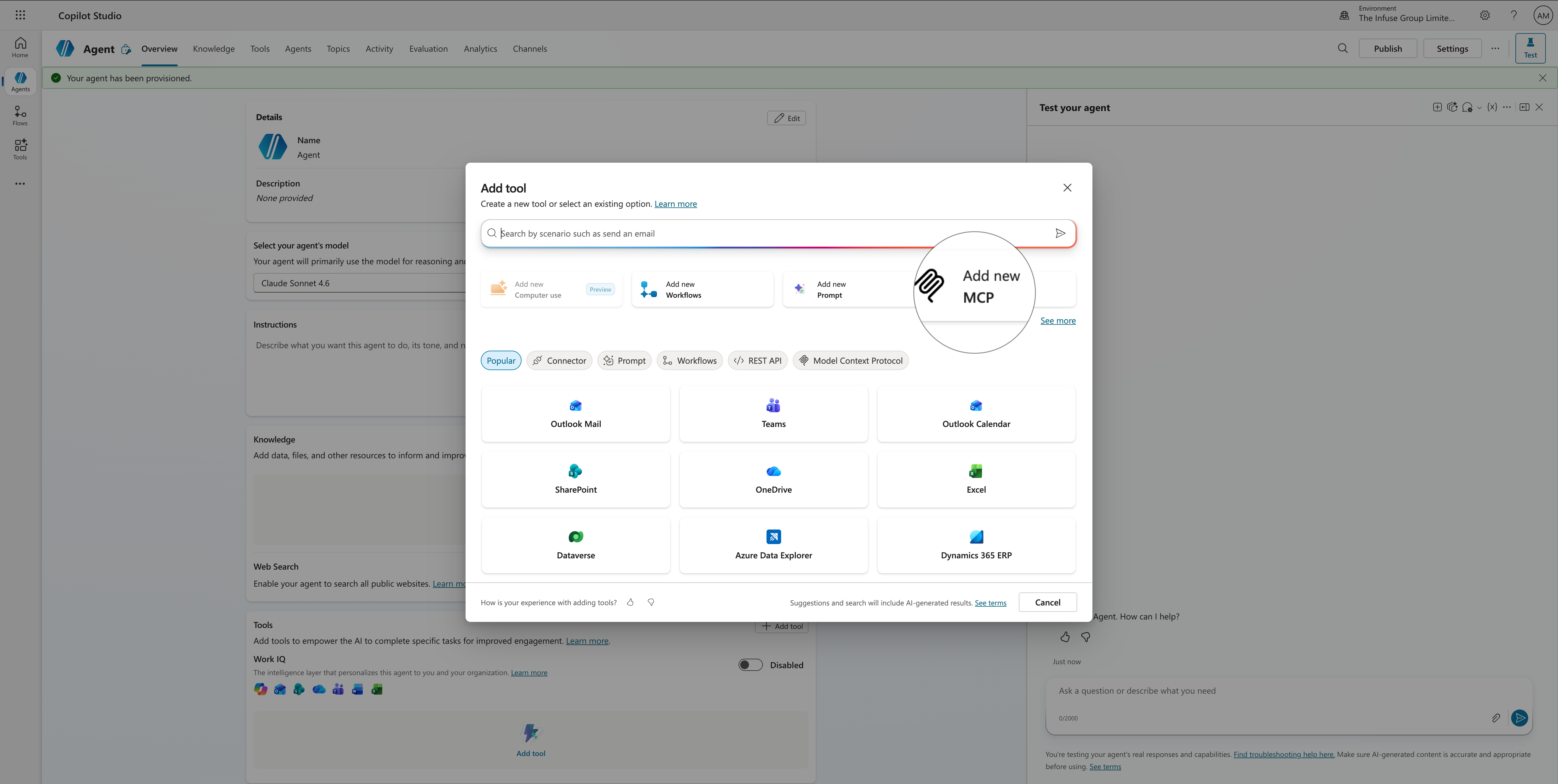Click the search icon beside Publish
1558x784 pixels.
(x=1343, y=48)
